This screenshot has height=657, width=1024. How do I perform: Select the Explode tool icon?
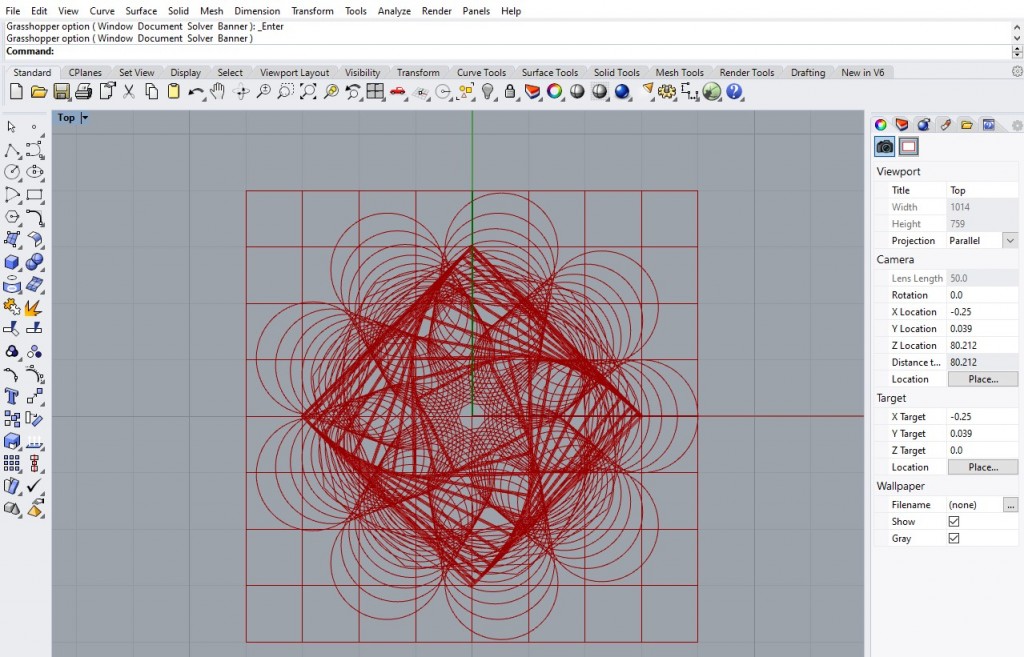coord(34,307)
